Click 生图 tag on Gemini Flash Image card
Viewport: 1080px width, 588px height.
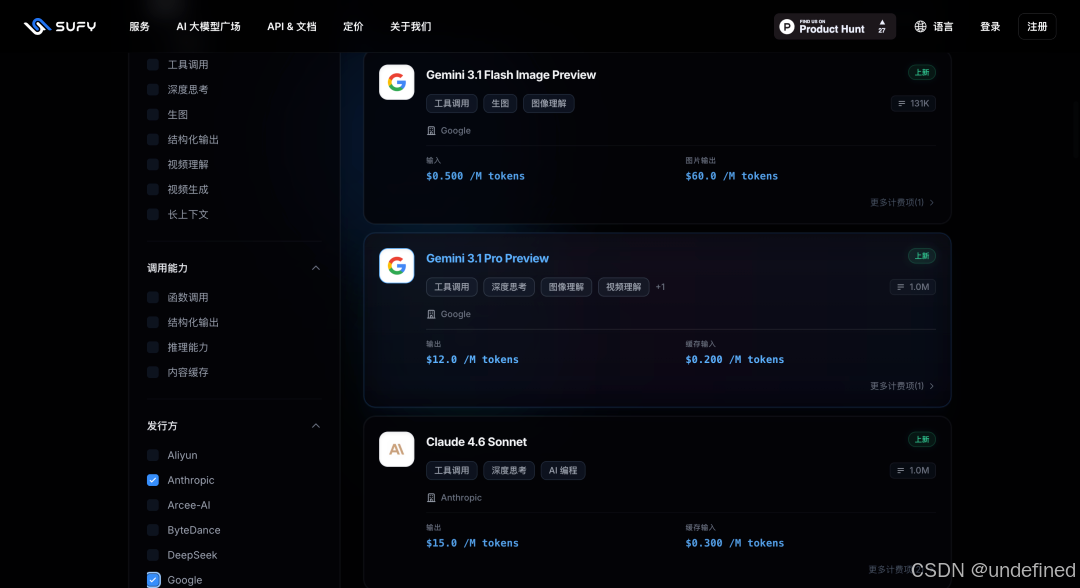click(500, 103)
